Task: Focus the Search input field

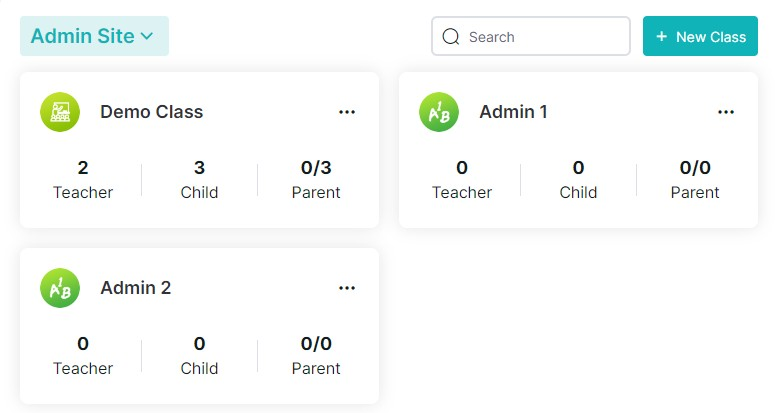Action: click(531, 36)
